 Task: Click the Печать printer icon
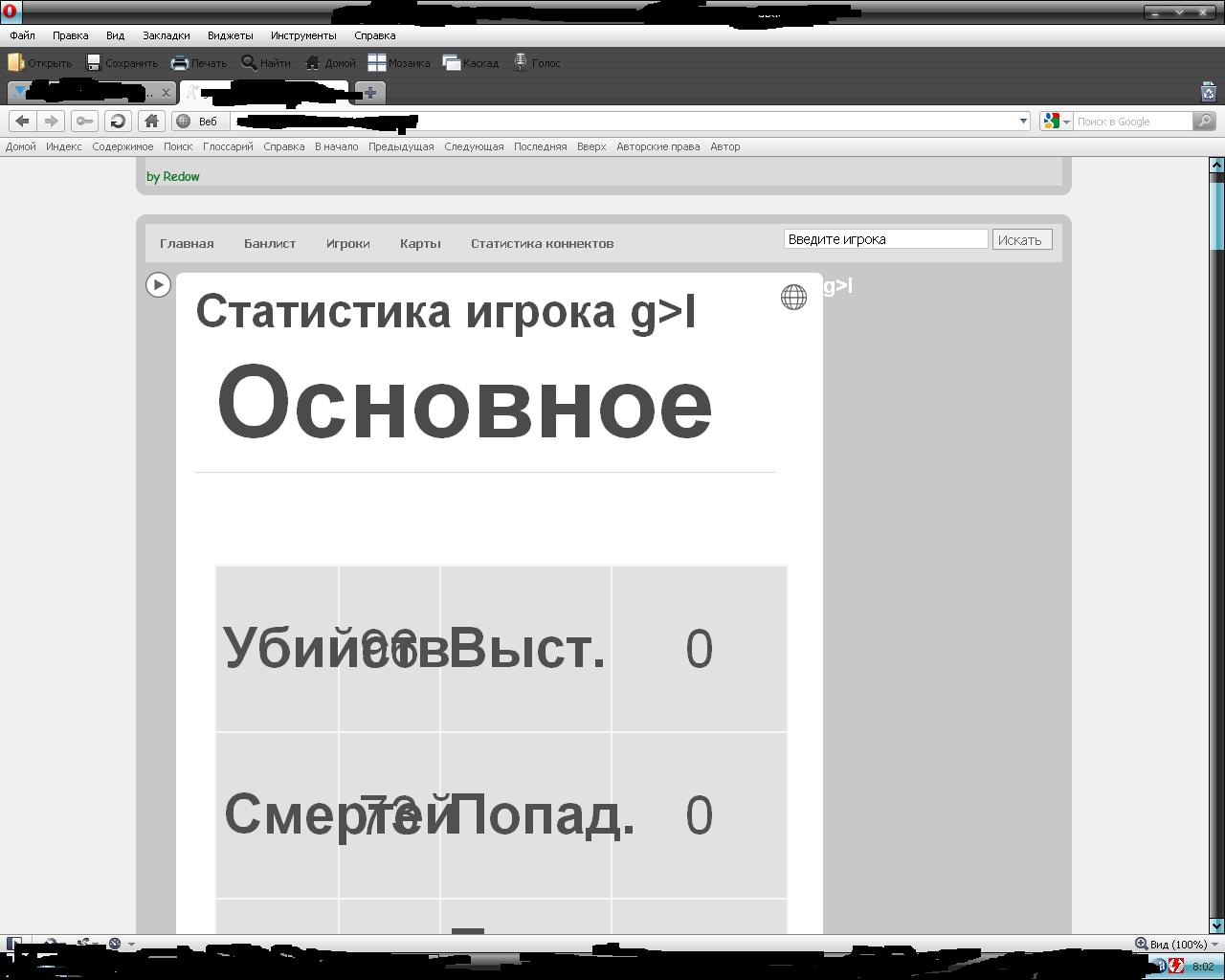tap(180, 62)
